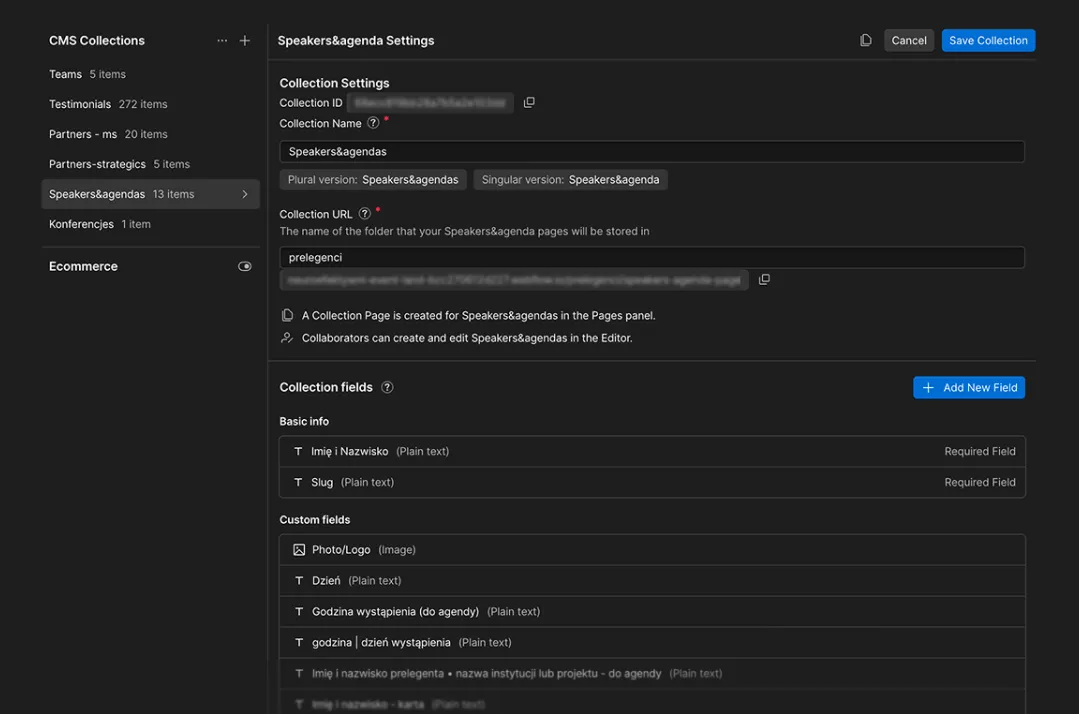Copy the Collection ID with the copy icon

529,103
